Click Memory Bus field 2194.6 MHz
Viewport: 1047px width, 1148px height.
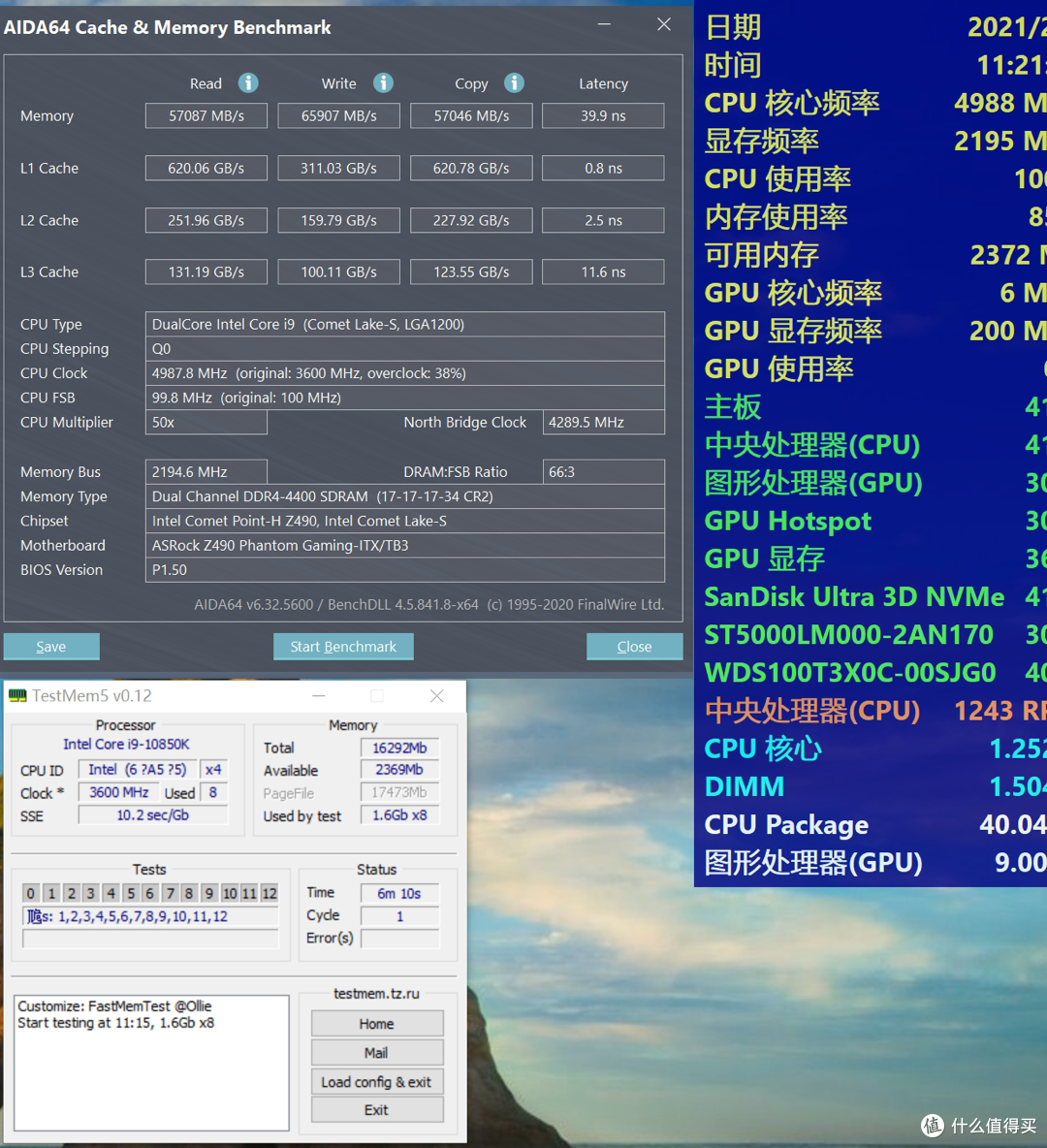[x=206, y=472]
